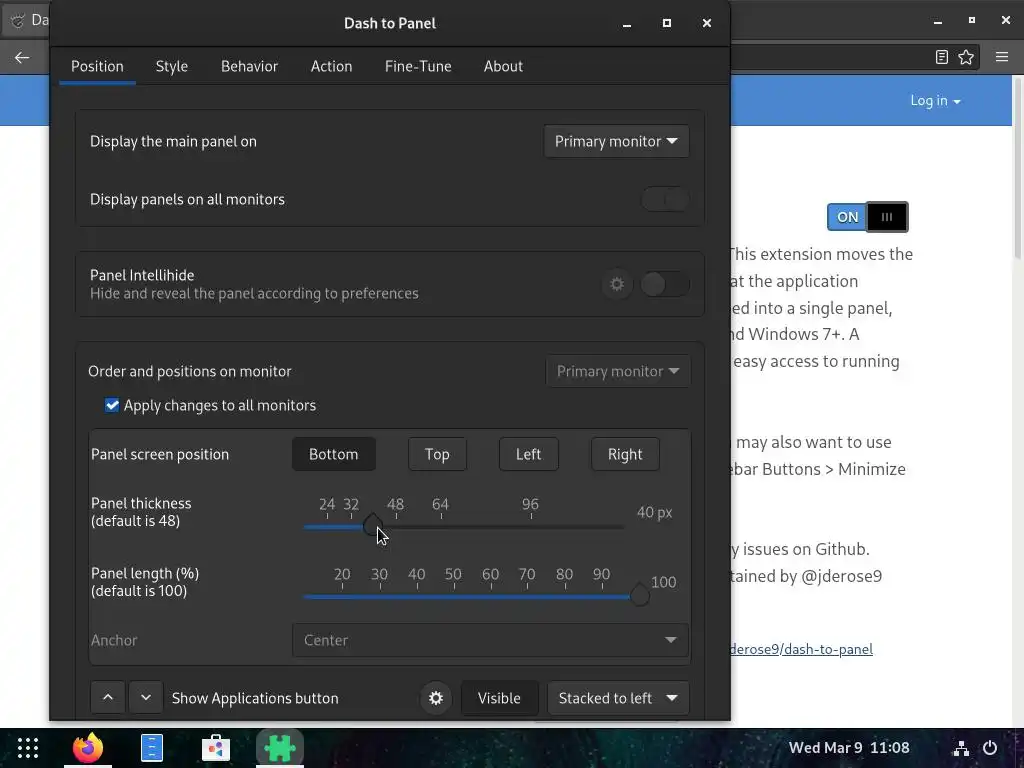Bookmark this page with the star icon
The height and width of the screenshot is (768, 1024).
click(x=966, y=57)
